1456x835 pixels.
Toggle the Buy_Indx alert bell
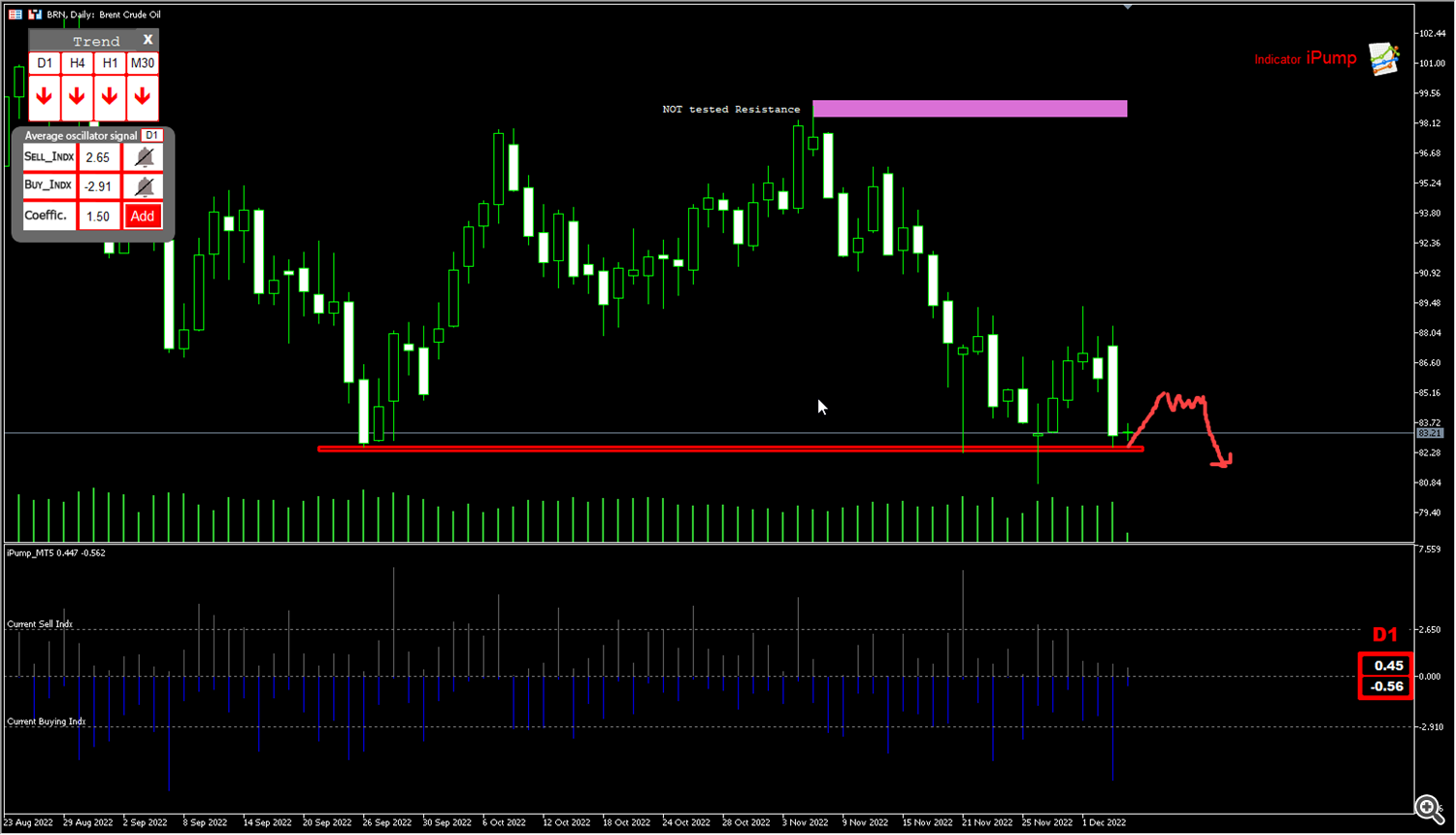[144, 186]
